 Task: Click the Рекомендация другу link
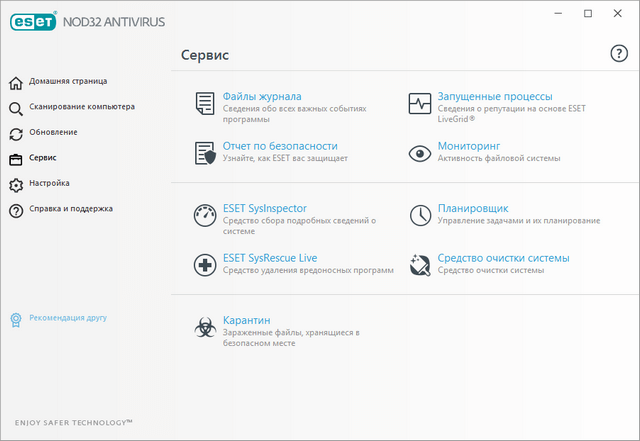(67, 318)
